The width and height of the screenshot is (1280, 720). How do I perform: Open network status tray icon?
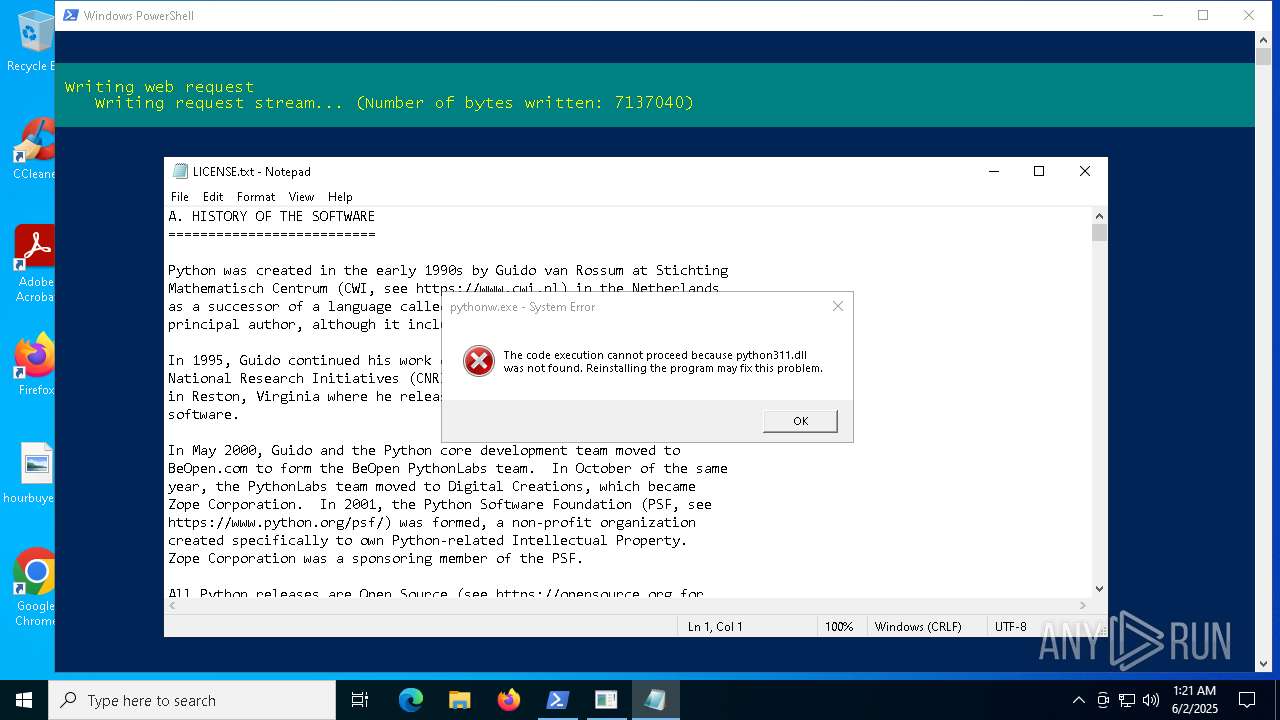[x=1127, y=700]
